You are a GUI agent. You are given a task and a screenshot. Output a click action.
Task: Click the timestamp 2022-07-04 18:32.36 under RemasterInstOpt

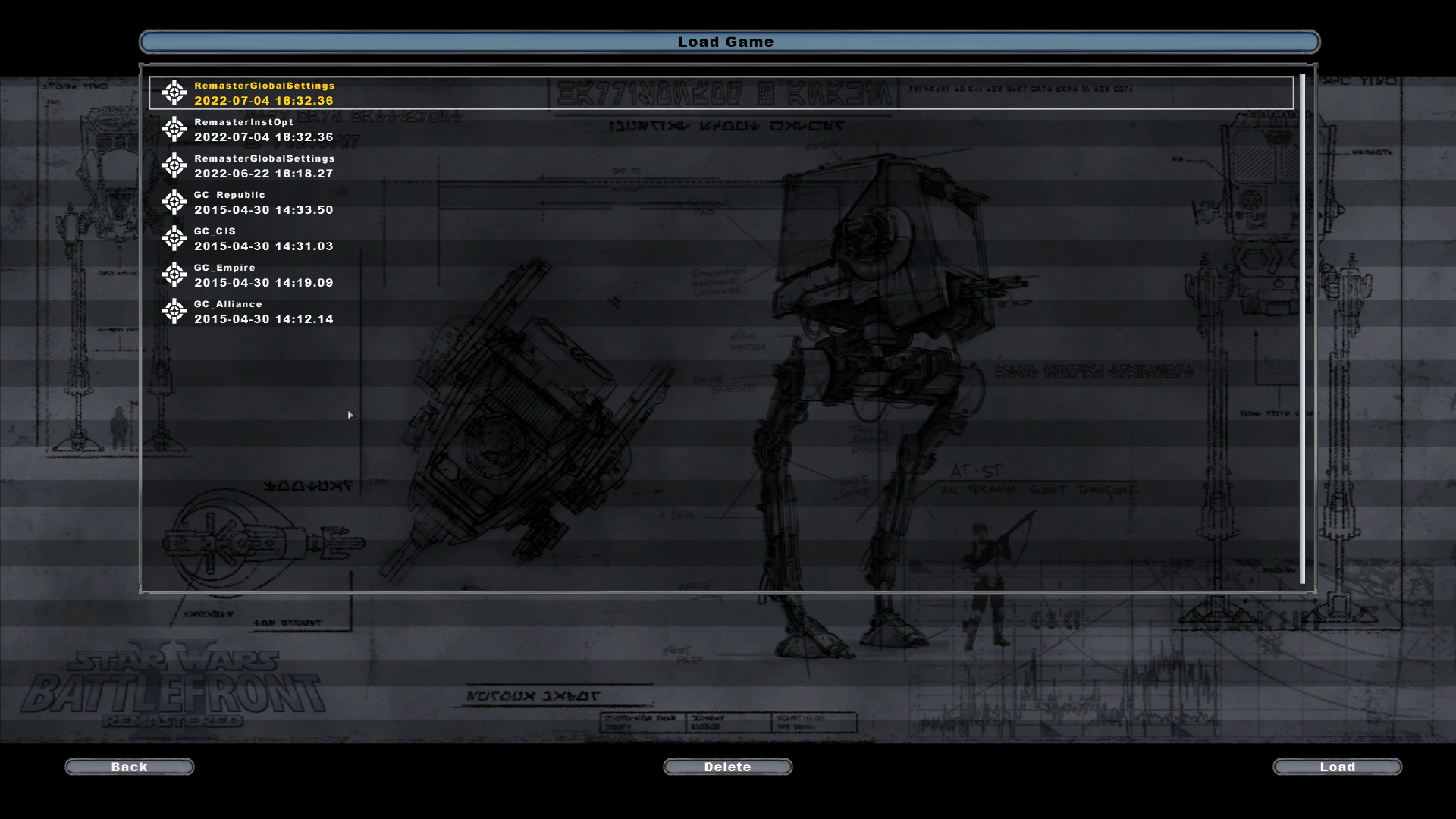coord(264,137)
